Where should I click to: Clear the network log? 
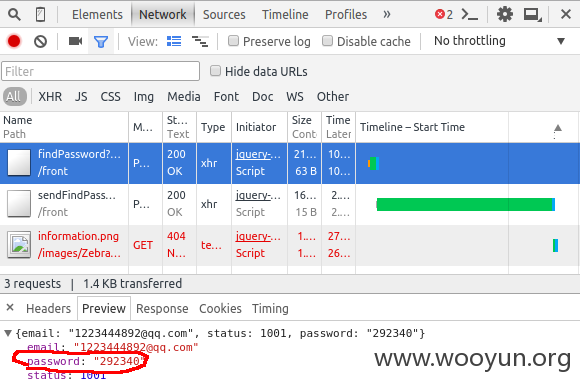[40, 41]
